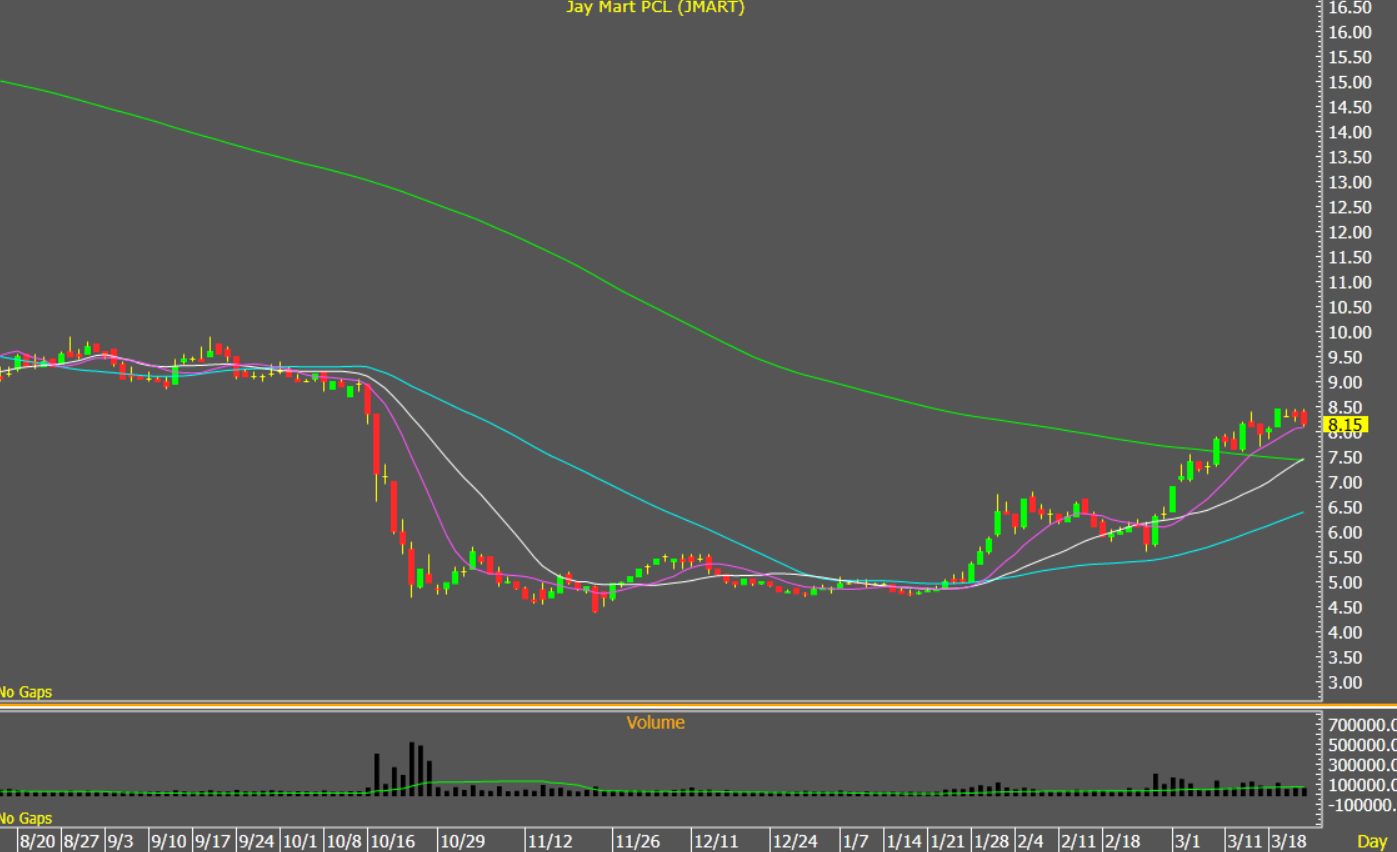Click the 2/18 date label
1397x852 pixels.
[1122, 842]
